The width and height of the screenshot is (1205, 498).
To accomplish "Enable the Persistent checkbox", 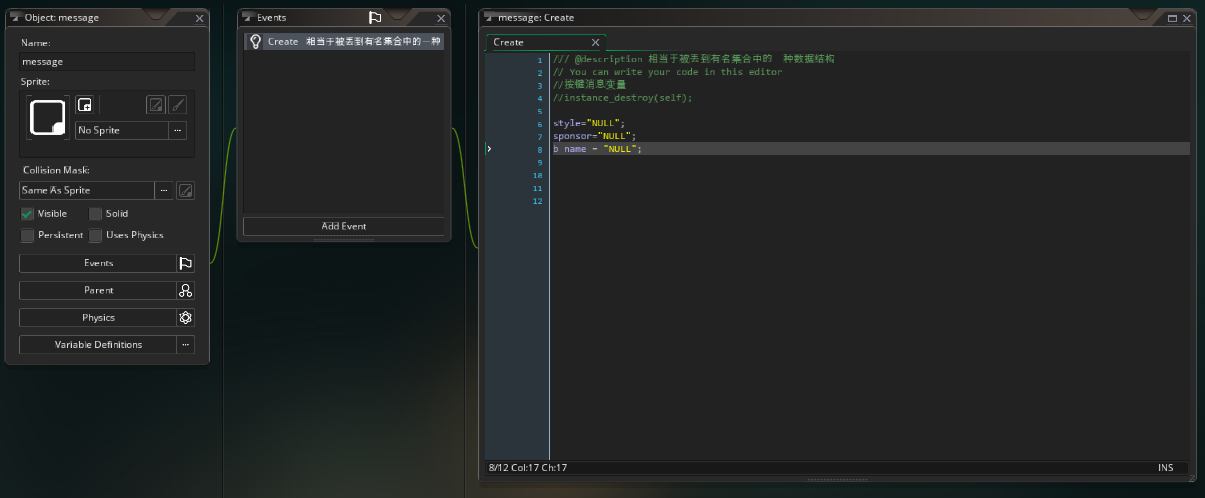I will pyautogui.click(x=27, y=235).
